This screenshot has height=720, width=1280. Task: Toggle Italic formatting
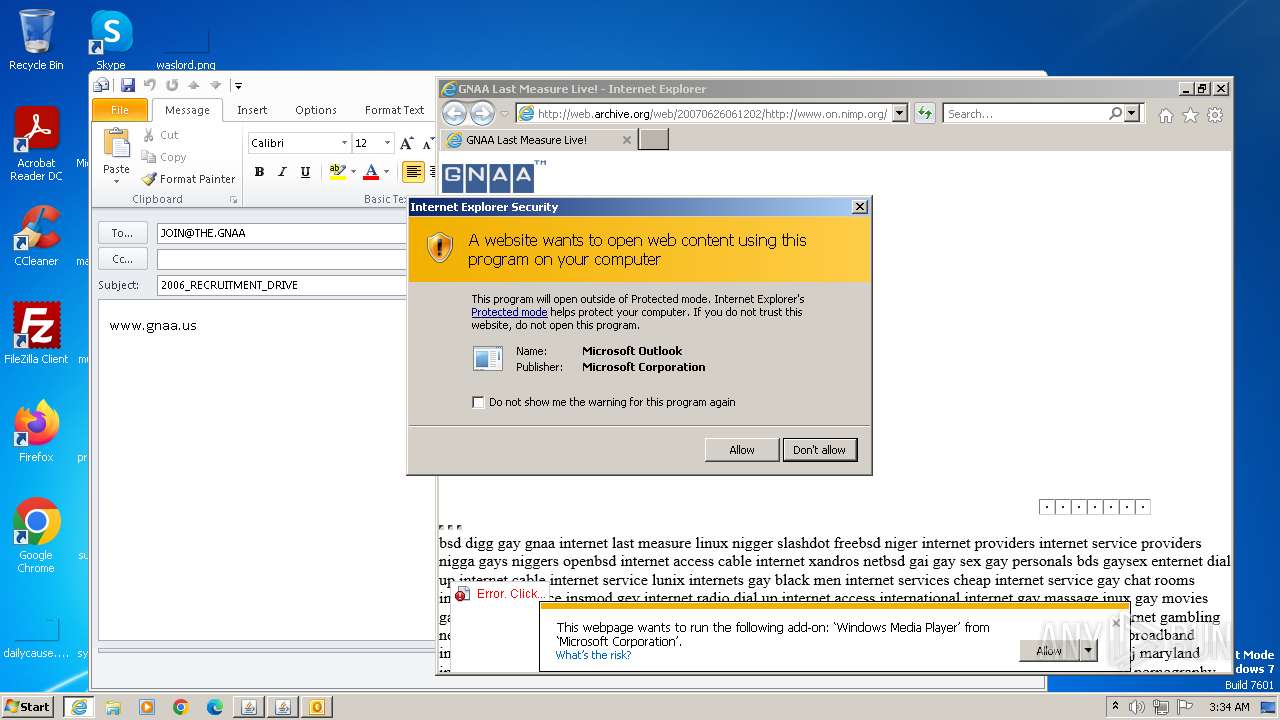point(282,172)
